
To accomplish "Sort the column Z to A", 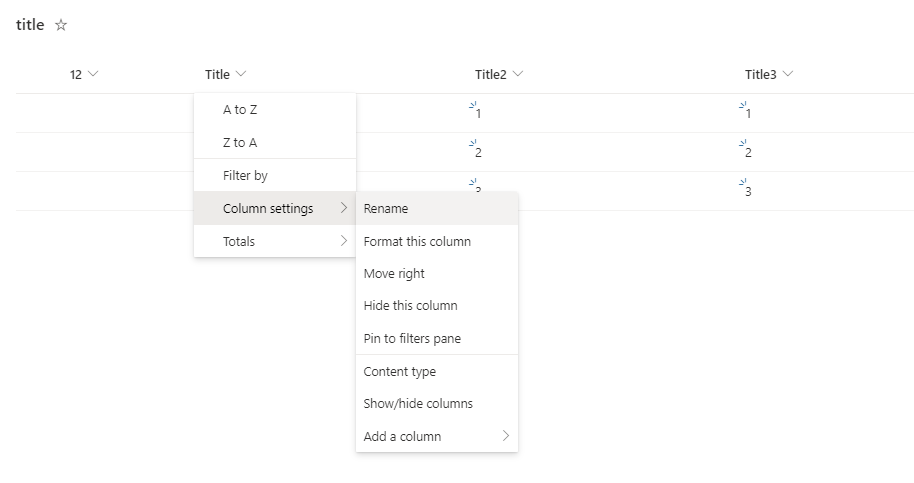I will [240, 143].
